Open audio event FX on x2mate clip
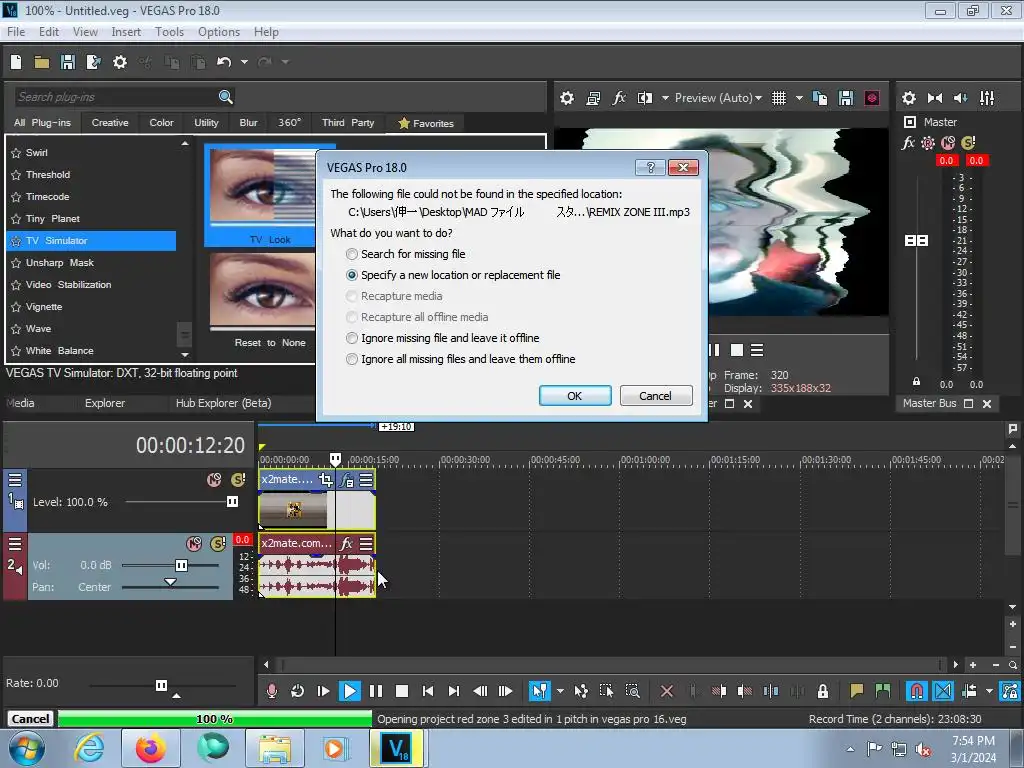1024x768 pixels. (346, 543)
